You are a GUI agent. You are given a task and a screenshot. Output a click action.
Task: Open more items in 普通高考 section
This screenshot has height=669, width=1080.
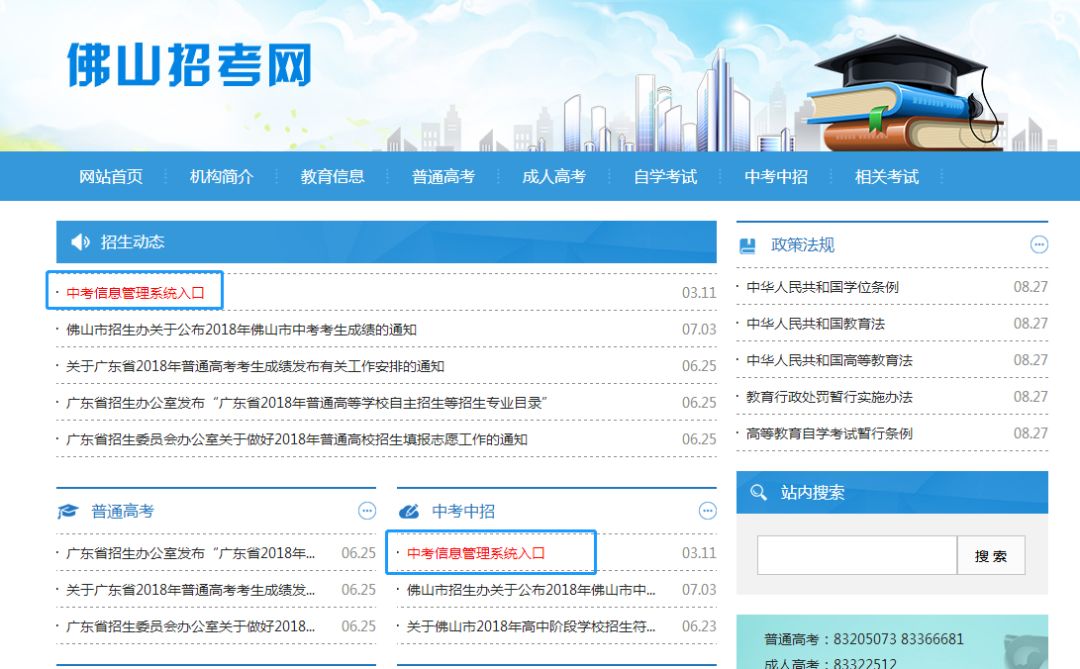tap(367, 511)
